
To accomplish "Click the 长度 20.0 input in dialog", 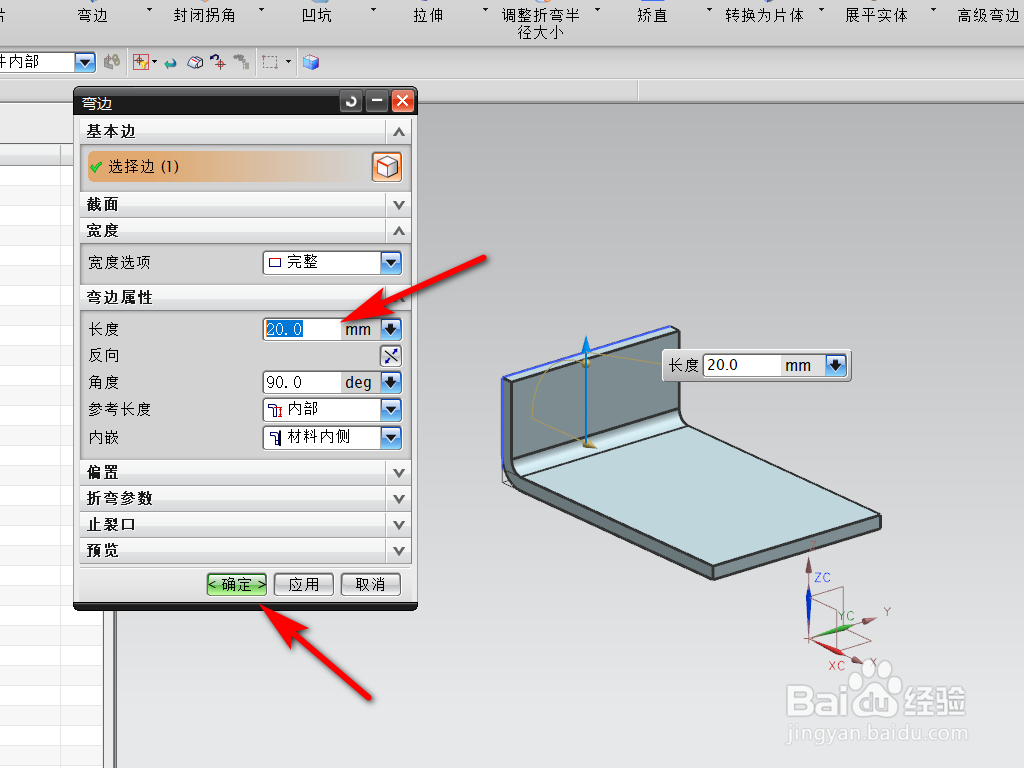I will (302, 329).
